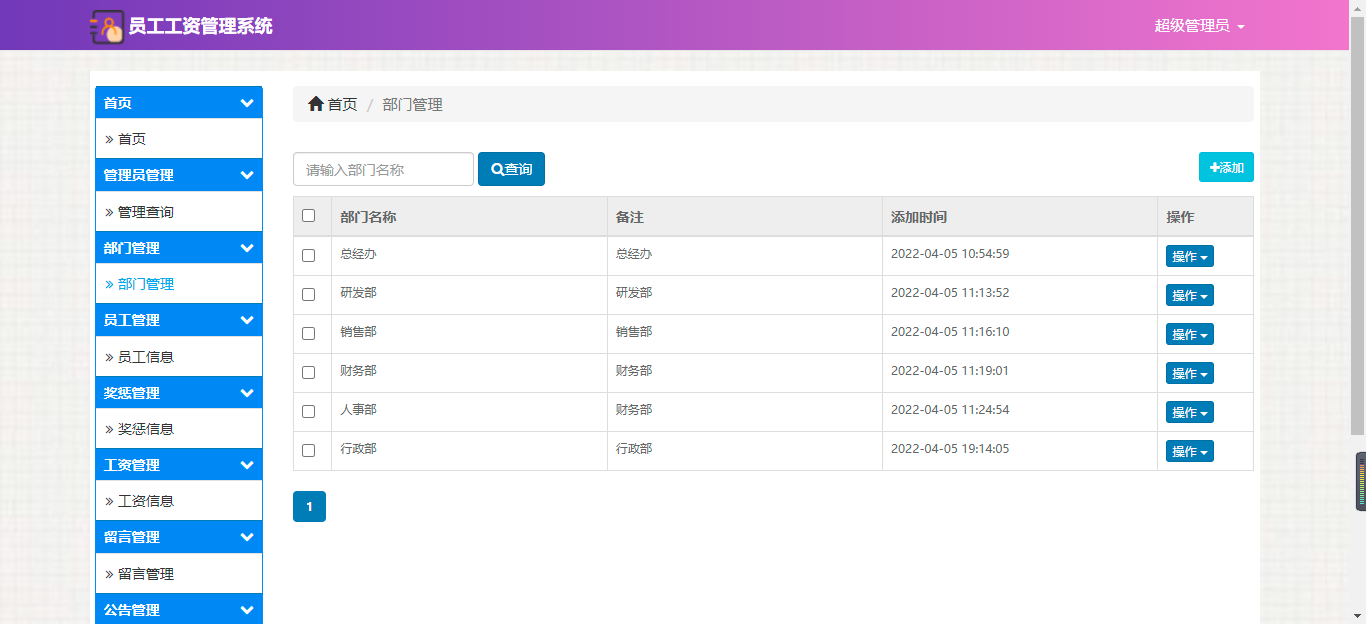
Task: Click timestamp 2022-04-05 19:14:05
Action: [950, 449]
